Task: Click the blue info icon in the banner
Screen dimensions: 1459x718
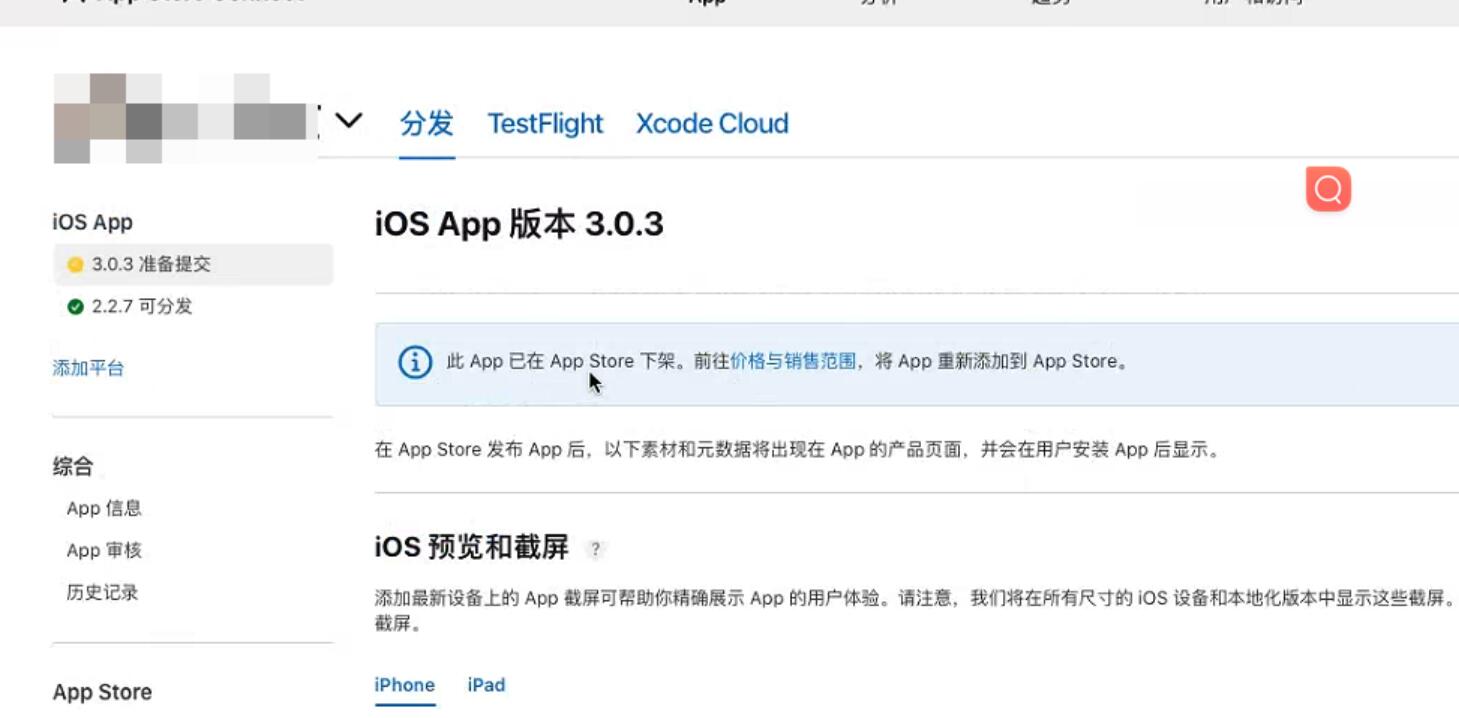Action: click(x=415, y=362)
